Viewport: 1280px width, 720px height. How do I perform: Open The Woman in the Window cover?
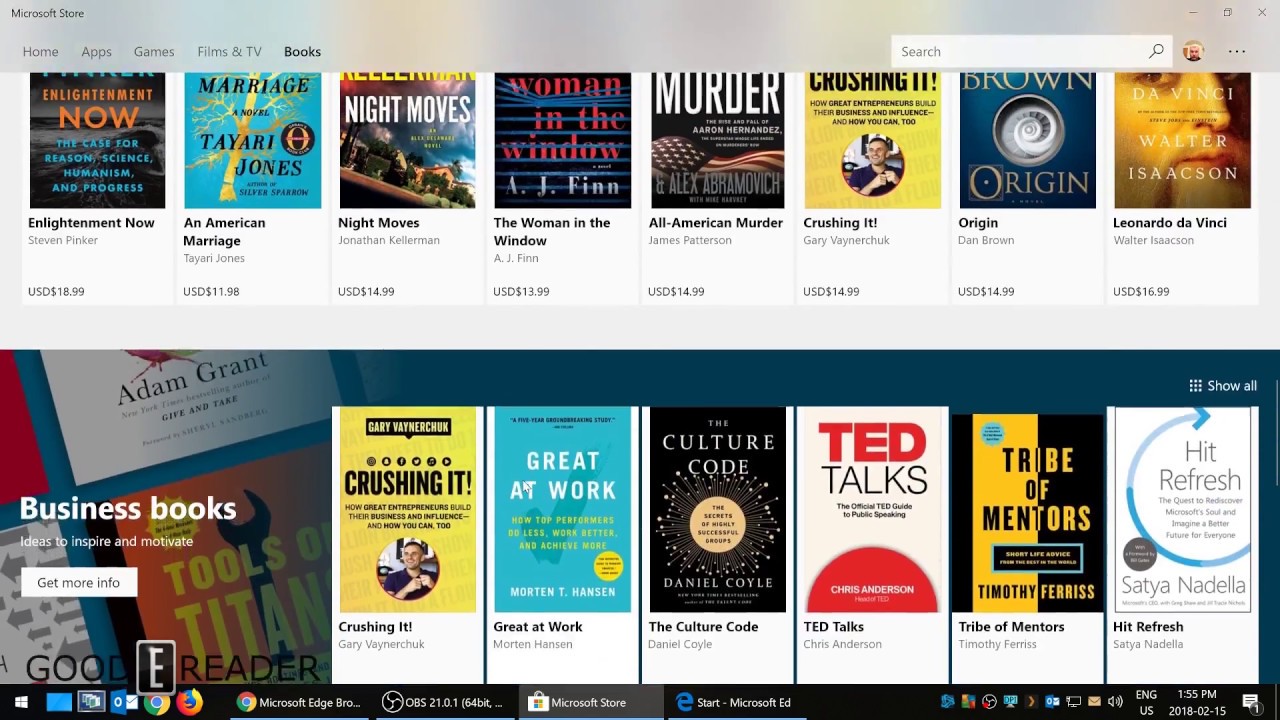562,140
